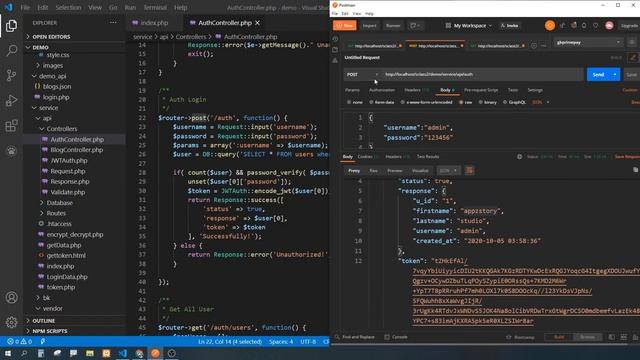Screen dimensions: 640x360
Task: Expand the NPM SCRIPTS section
Action: coord(50,331)
